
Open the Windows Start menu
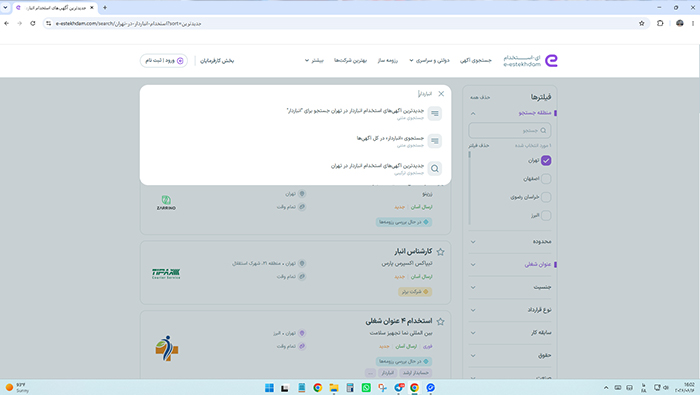click(269, 387)
